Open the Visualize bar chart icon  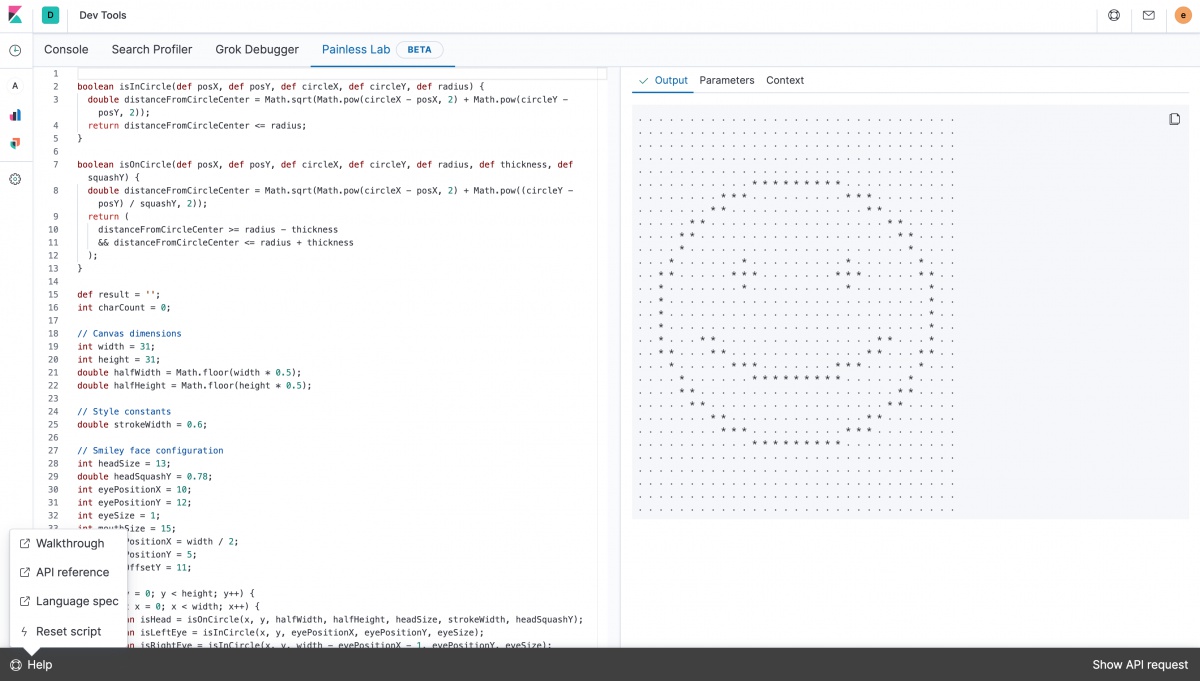pos(15,115)
